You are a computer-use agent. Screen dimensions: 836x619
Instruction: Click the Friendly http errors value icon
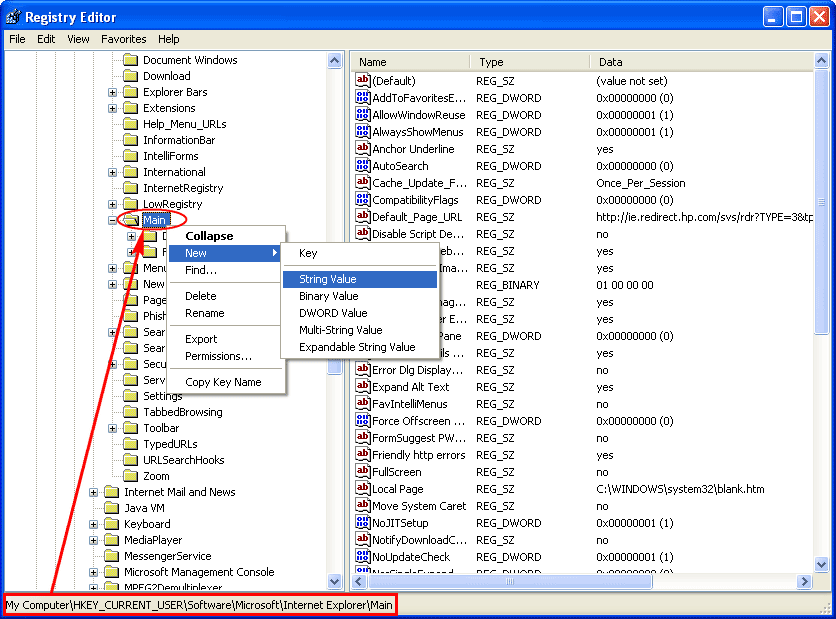[363, 455]
